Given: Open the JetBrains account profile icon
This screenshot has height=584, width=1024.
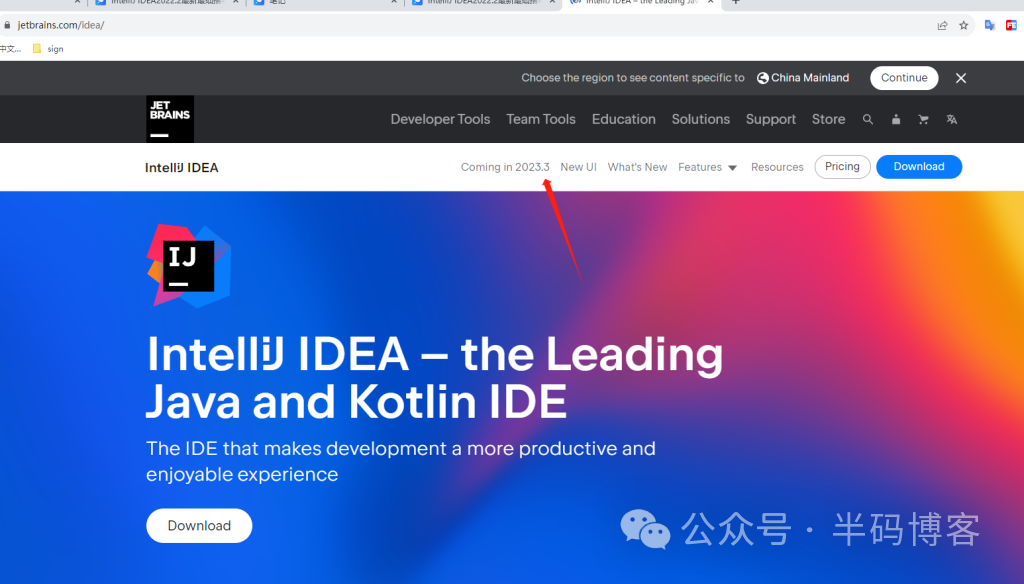Looking at the screenshot, I should coord(896,120).
